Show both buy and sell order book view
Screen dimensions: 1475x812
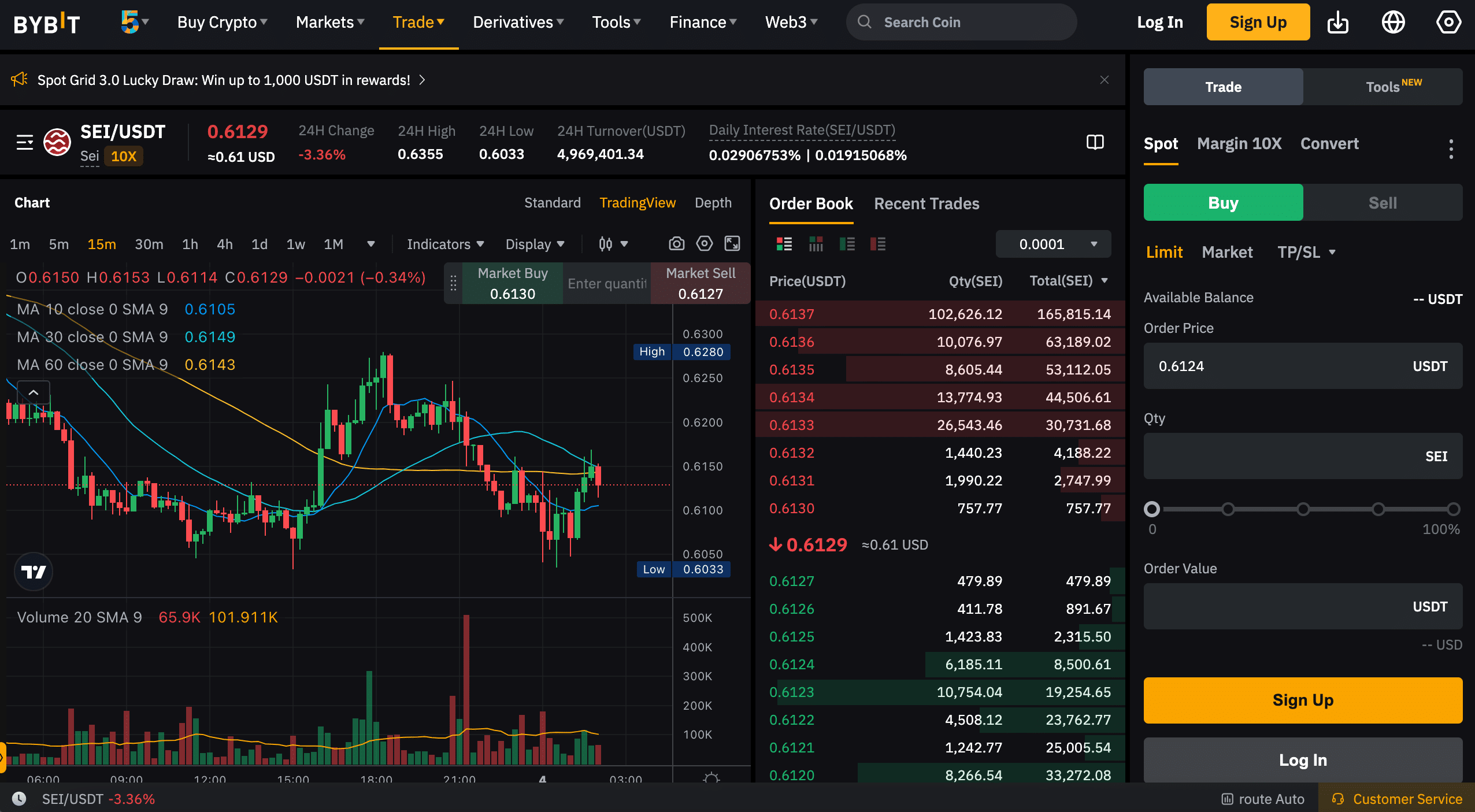click(x=784, y=244)
